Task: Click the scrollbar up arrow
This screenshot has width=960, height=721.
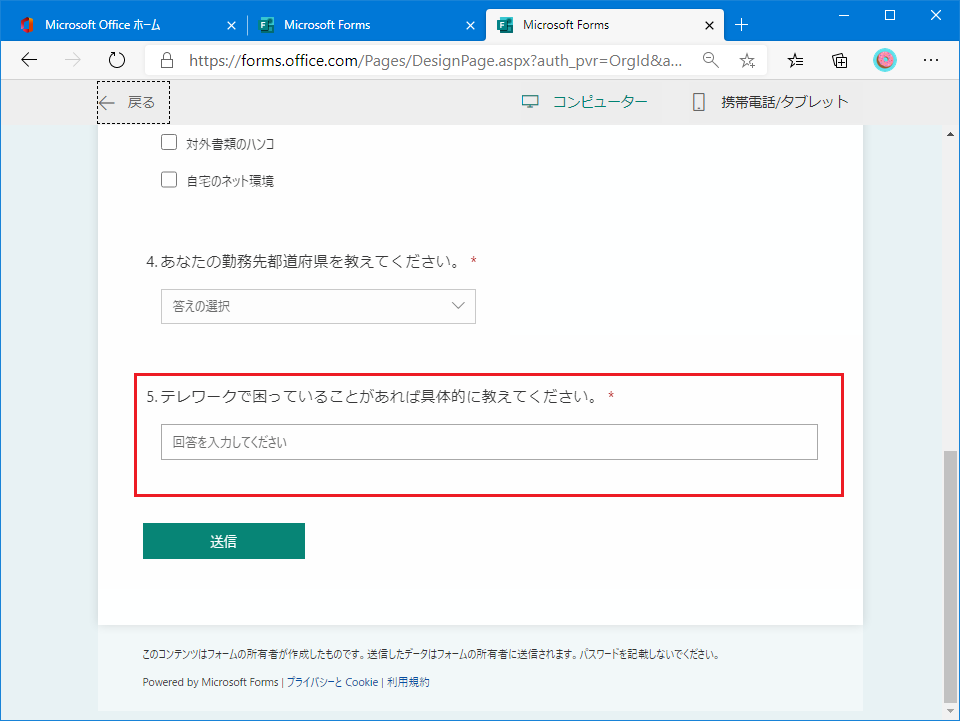Action: [x=950, y=133]
